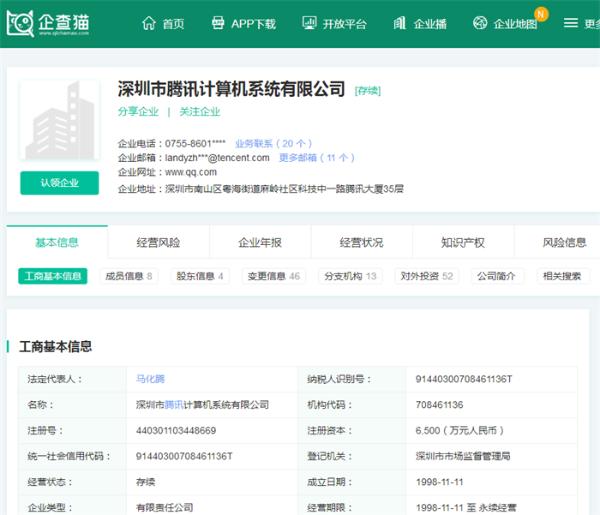Click the 关注企业 link
Screen dimensions: 600x515
pos(200,112)
